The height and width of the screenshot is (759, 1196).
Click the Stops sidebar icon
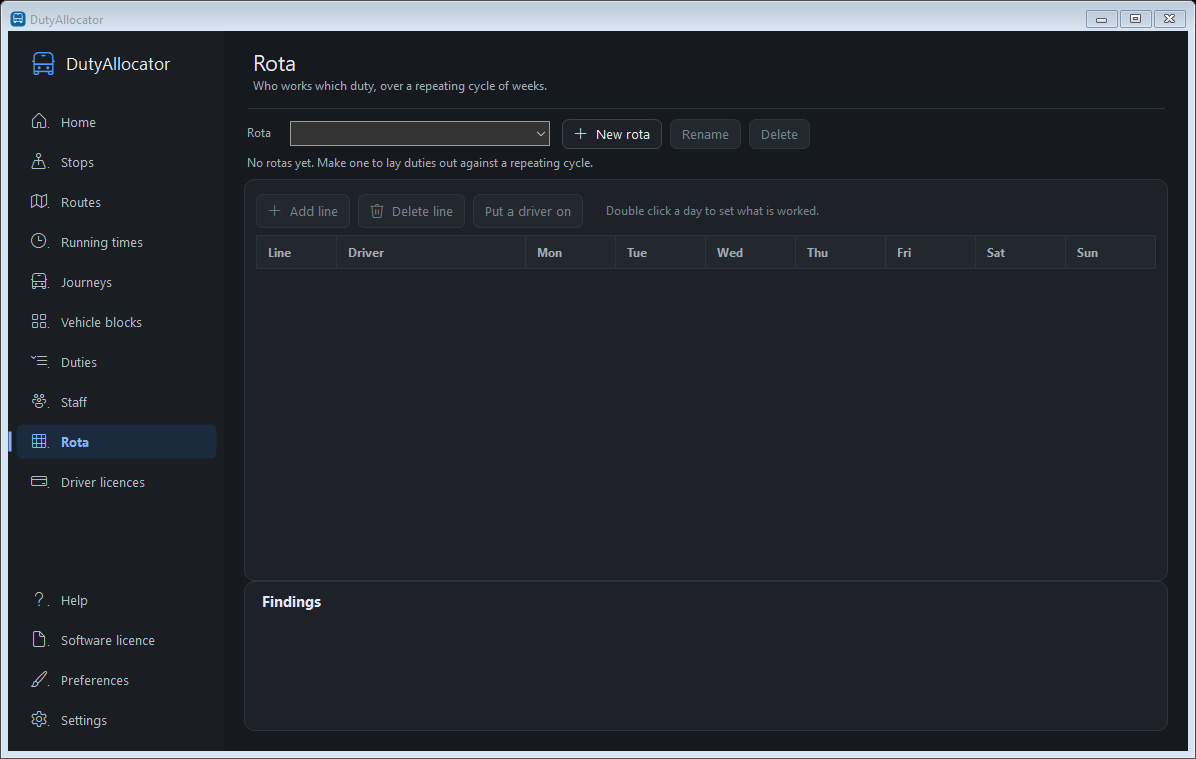(x=40, y=162)
